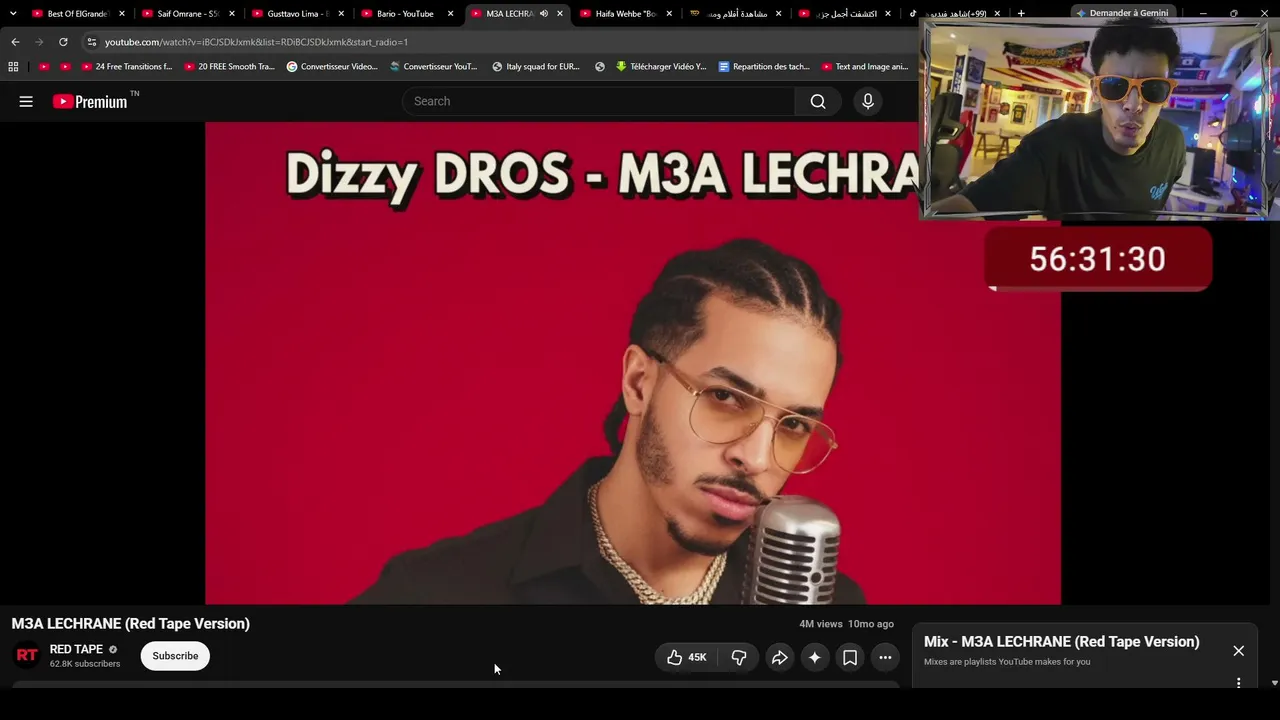Close the Gusttavo Lima tab

341,14
